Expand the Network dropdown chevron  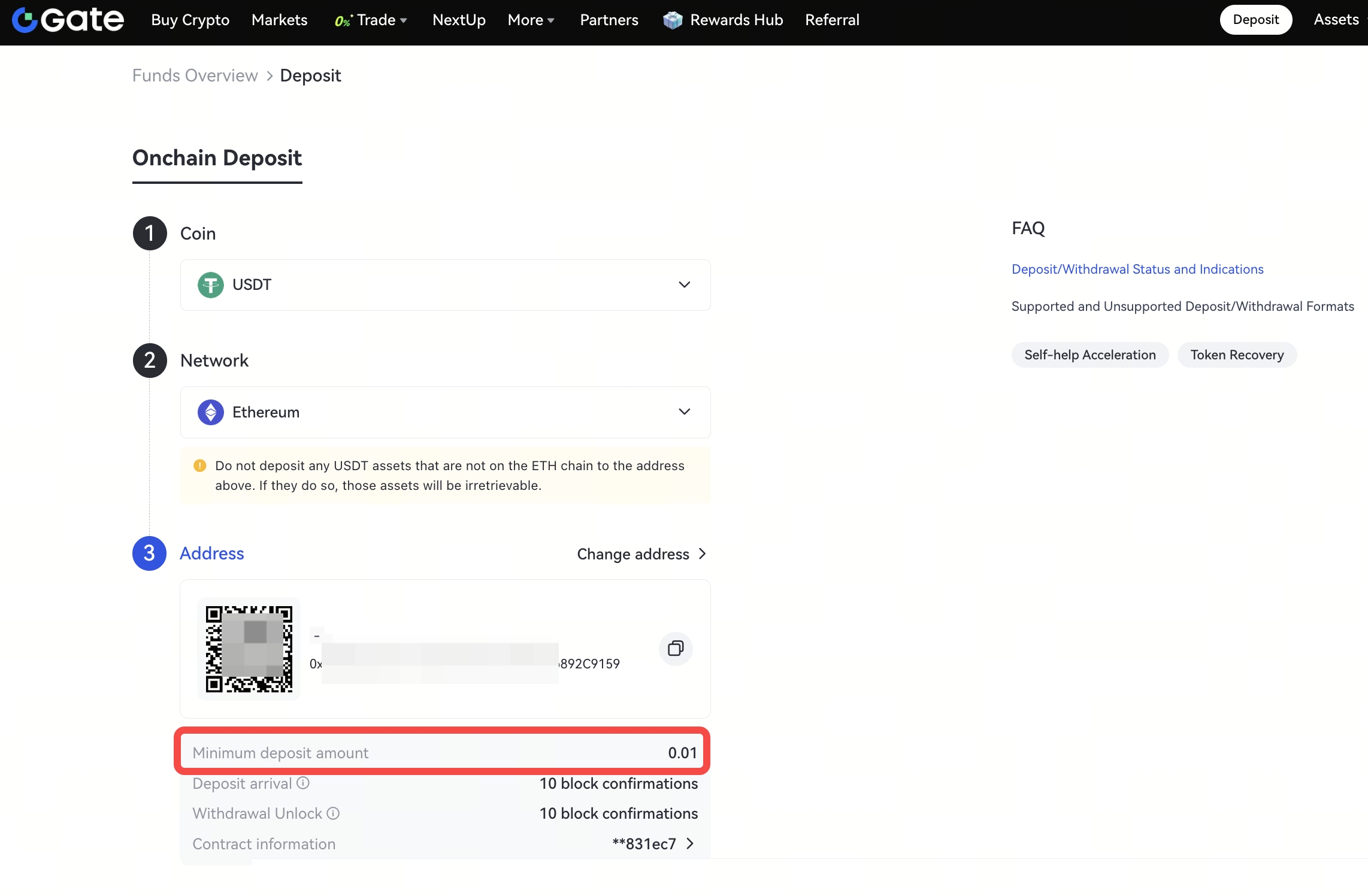[684, 411]
